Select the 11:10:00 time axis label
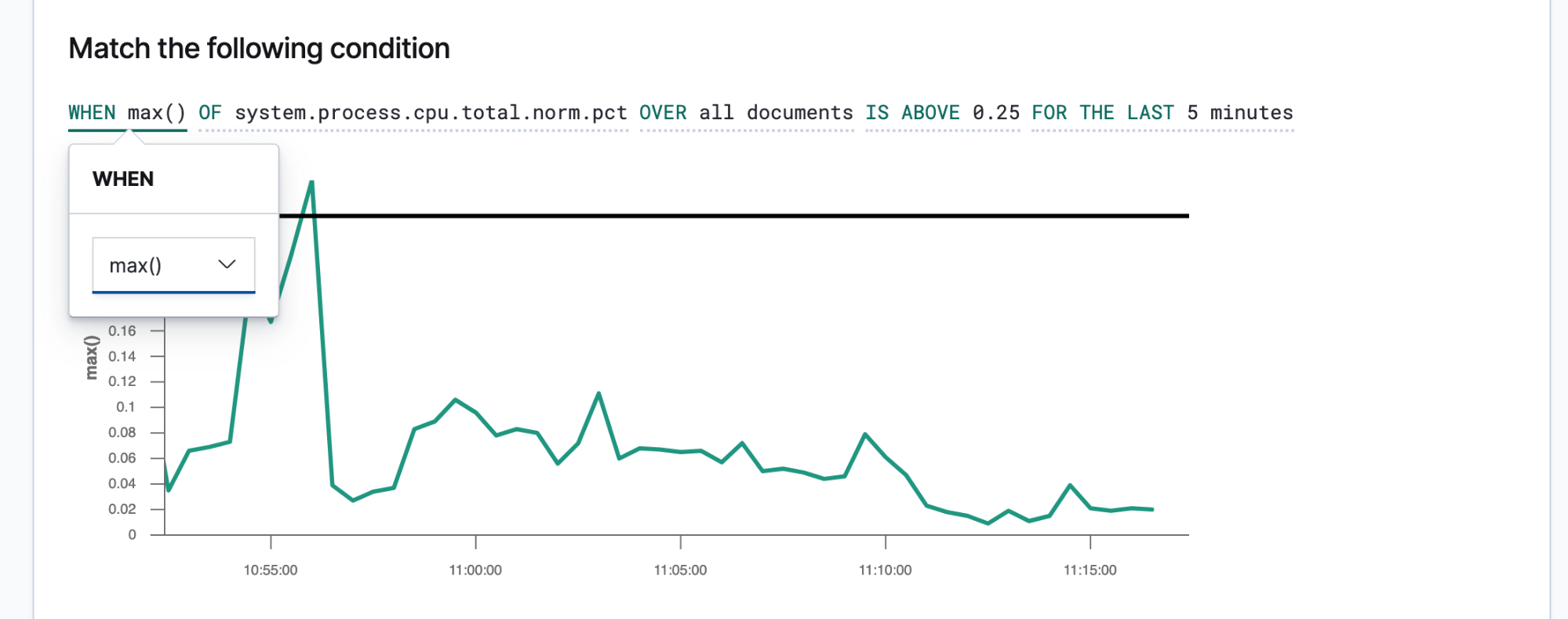This screenshot has width=1568, height=619. (x=885, y=570)
